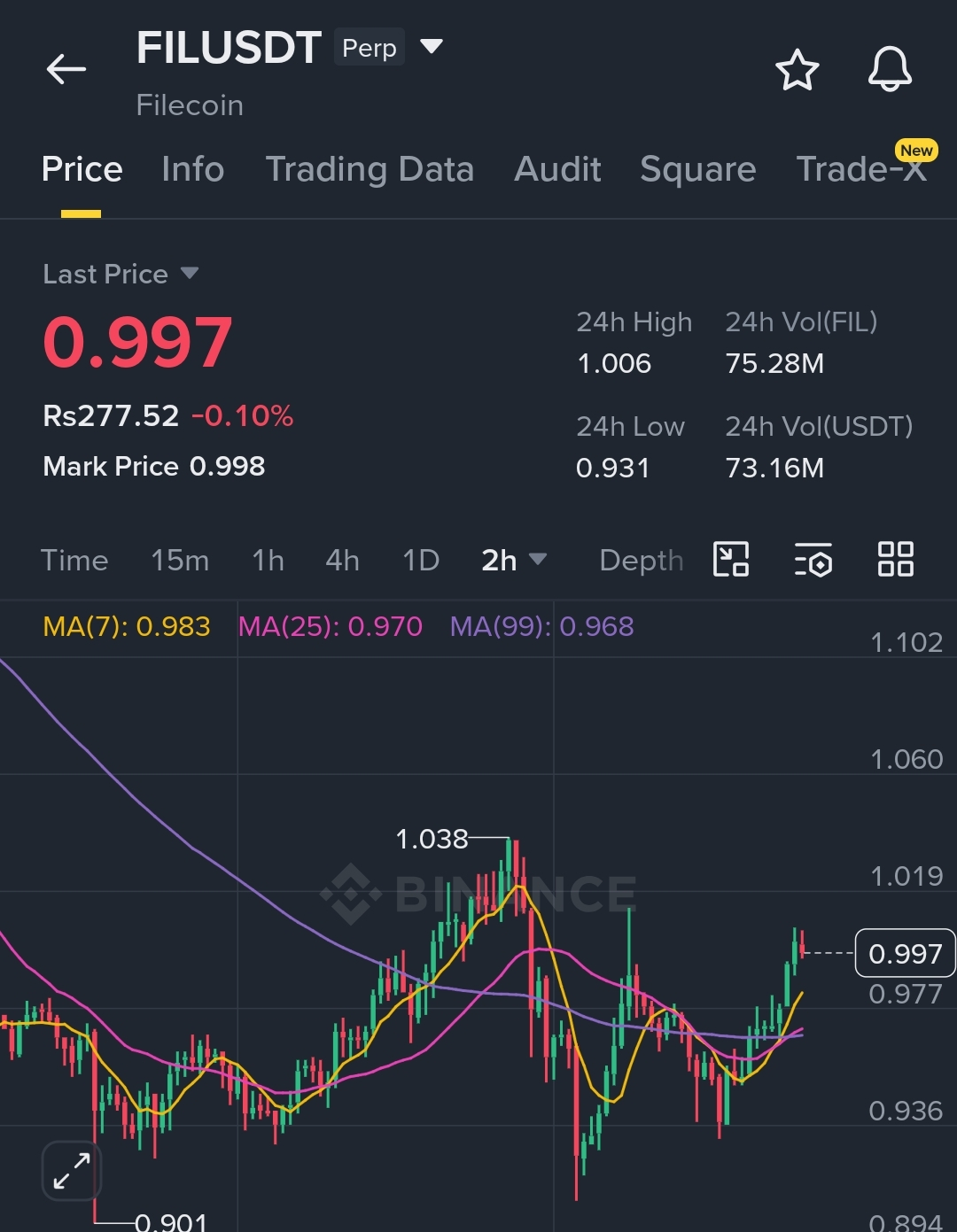Add FILUSDT to favorites with star
This screenshot has width=957, height=1232.
(x=797, y=70)
